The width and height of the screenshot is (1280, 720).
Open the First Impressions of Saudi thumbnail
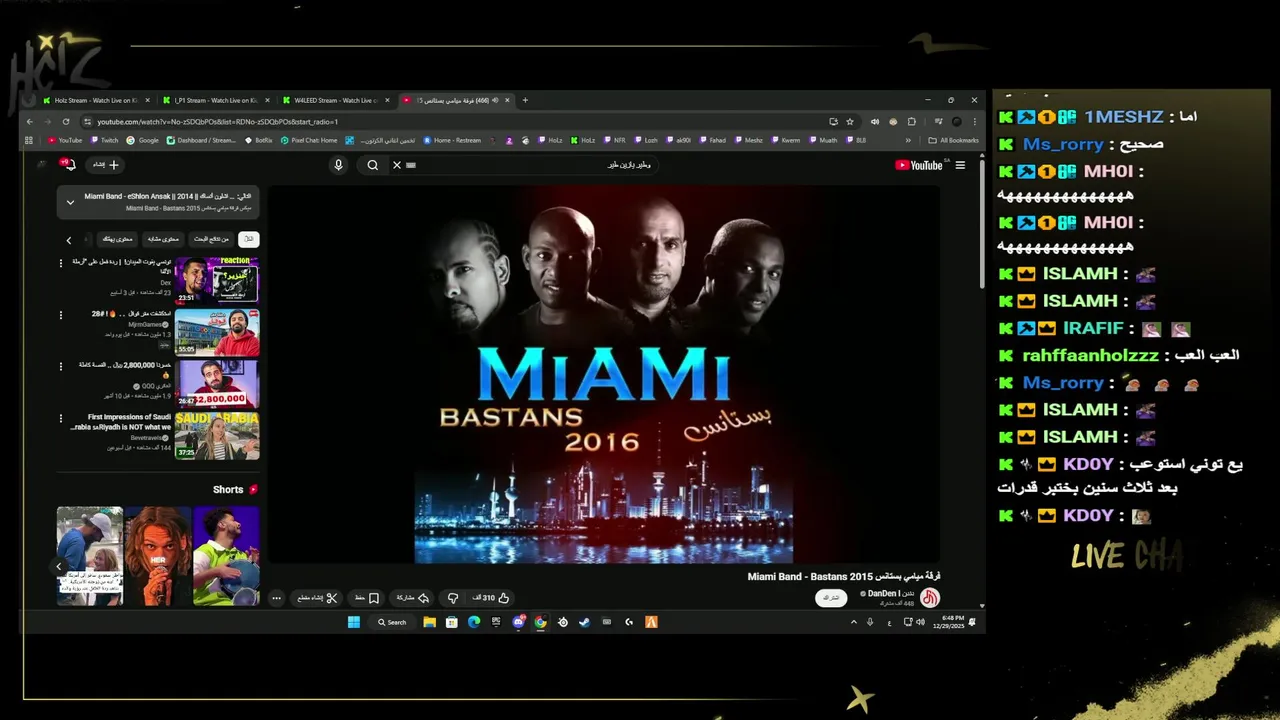point(217,435)
